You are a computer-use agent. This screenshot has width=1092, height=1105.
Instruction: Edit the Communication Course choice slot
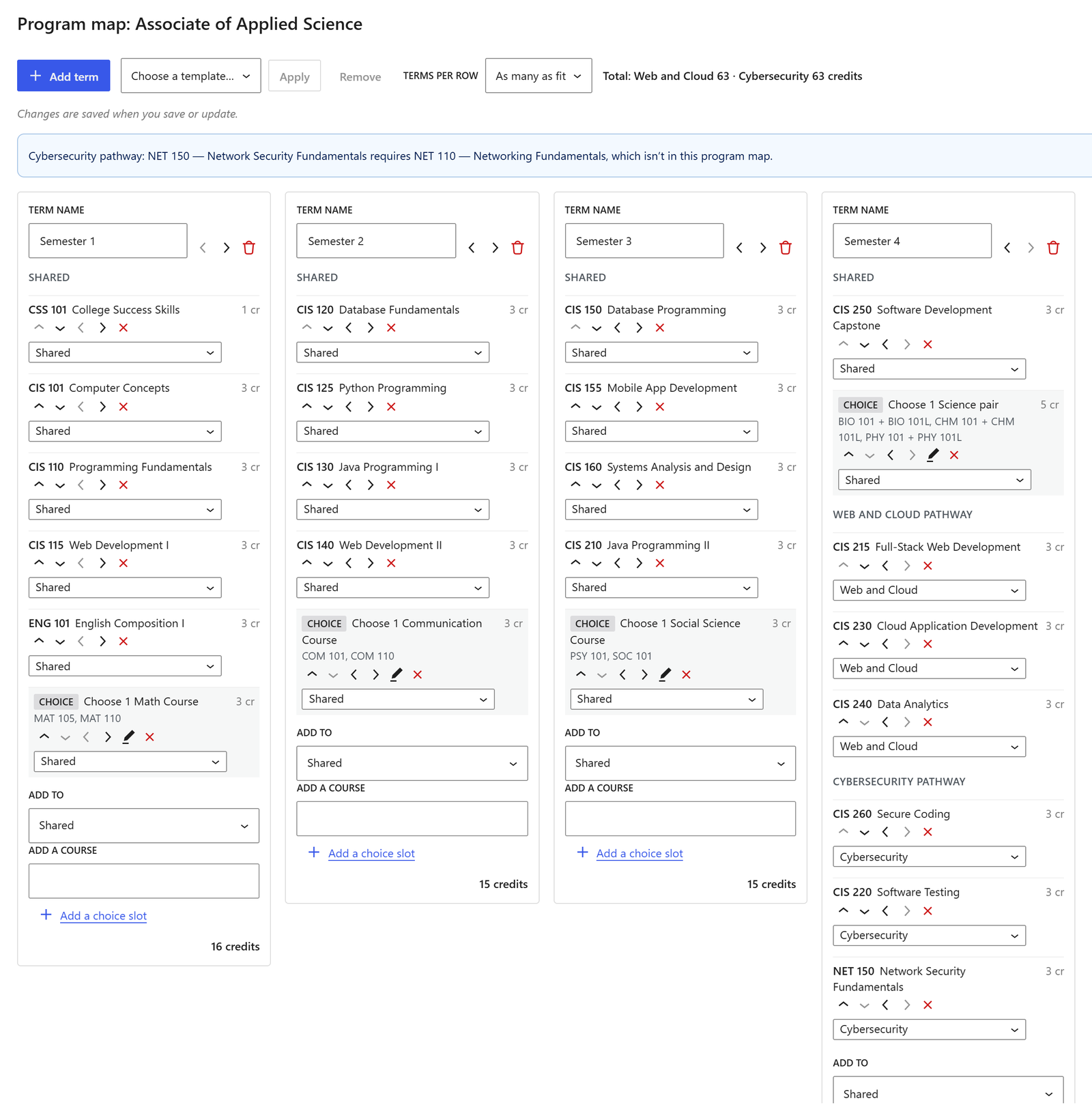tap(397, 675)
